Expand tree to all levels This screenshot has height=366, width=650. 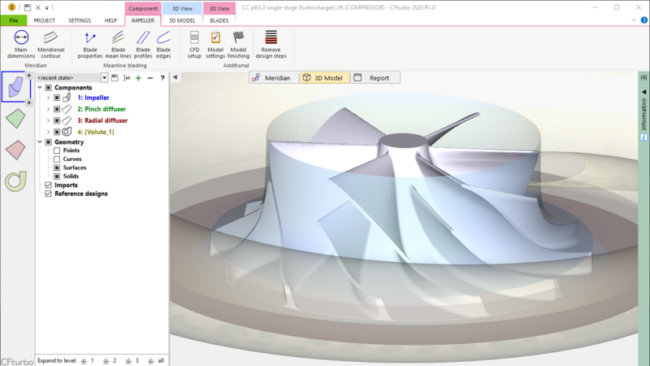pos(157,361)
